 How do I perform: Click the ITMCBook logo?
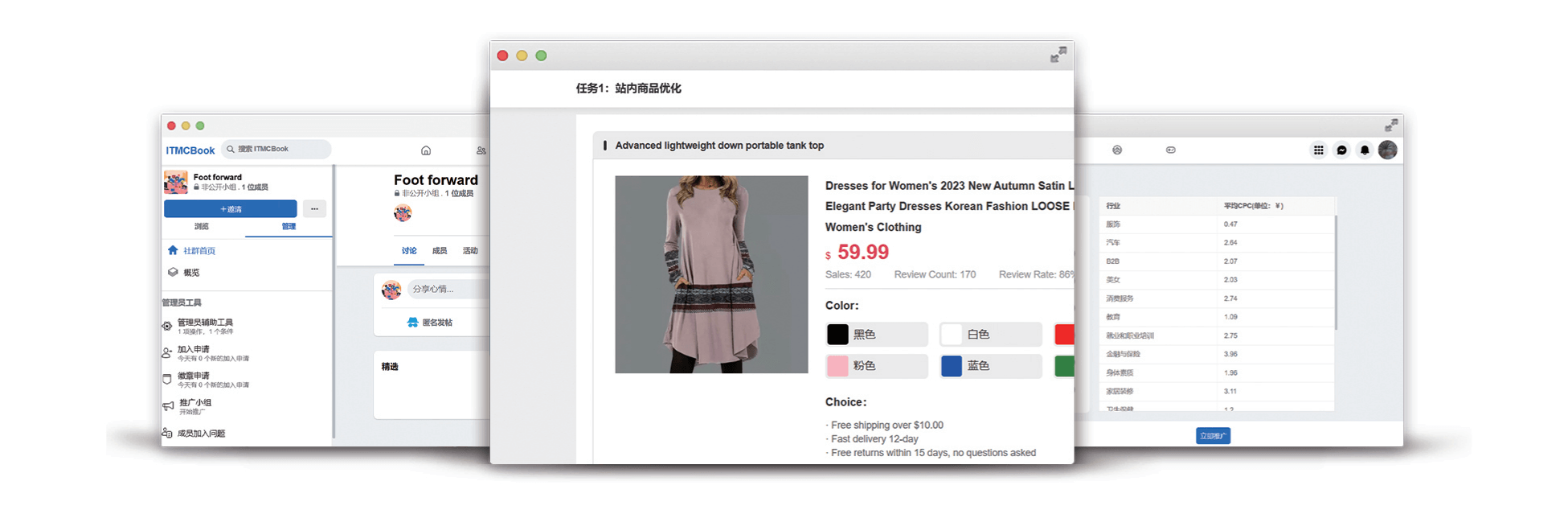pyautogui.click(x=190, y=150)
